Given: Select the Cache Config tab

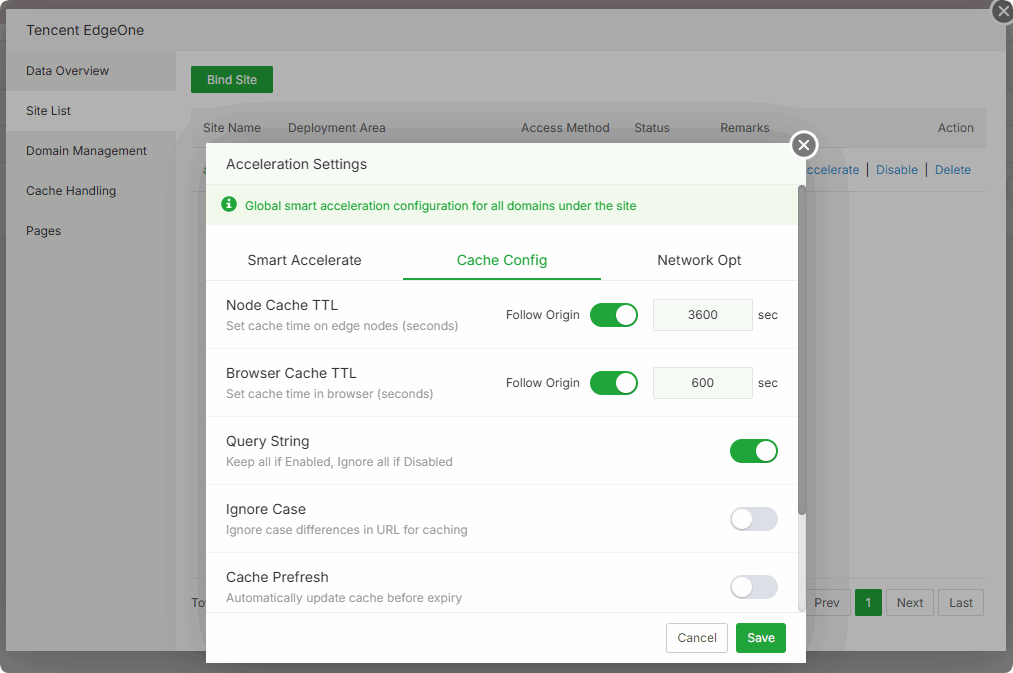Looking at the screenshot, I should (x=502, y=260).
